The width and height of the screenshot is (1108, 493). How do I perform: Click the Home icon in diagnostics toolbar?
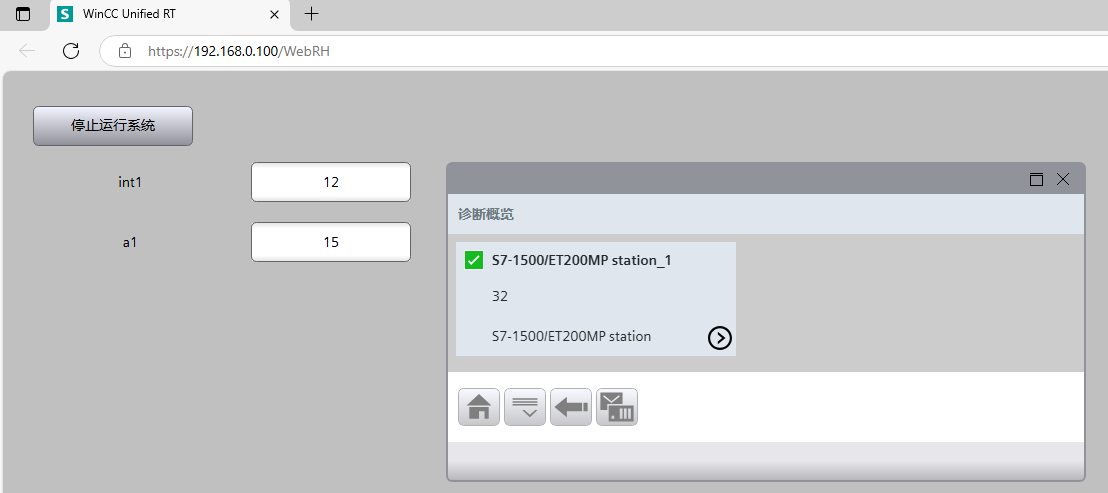tap(479, 408)
